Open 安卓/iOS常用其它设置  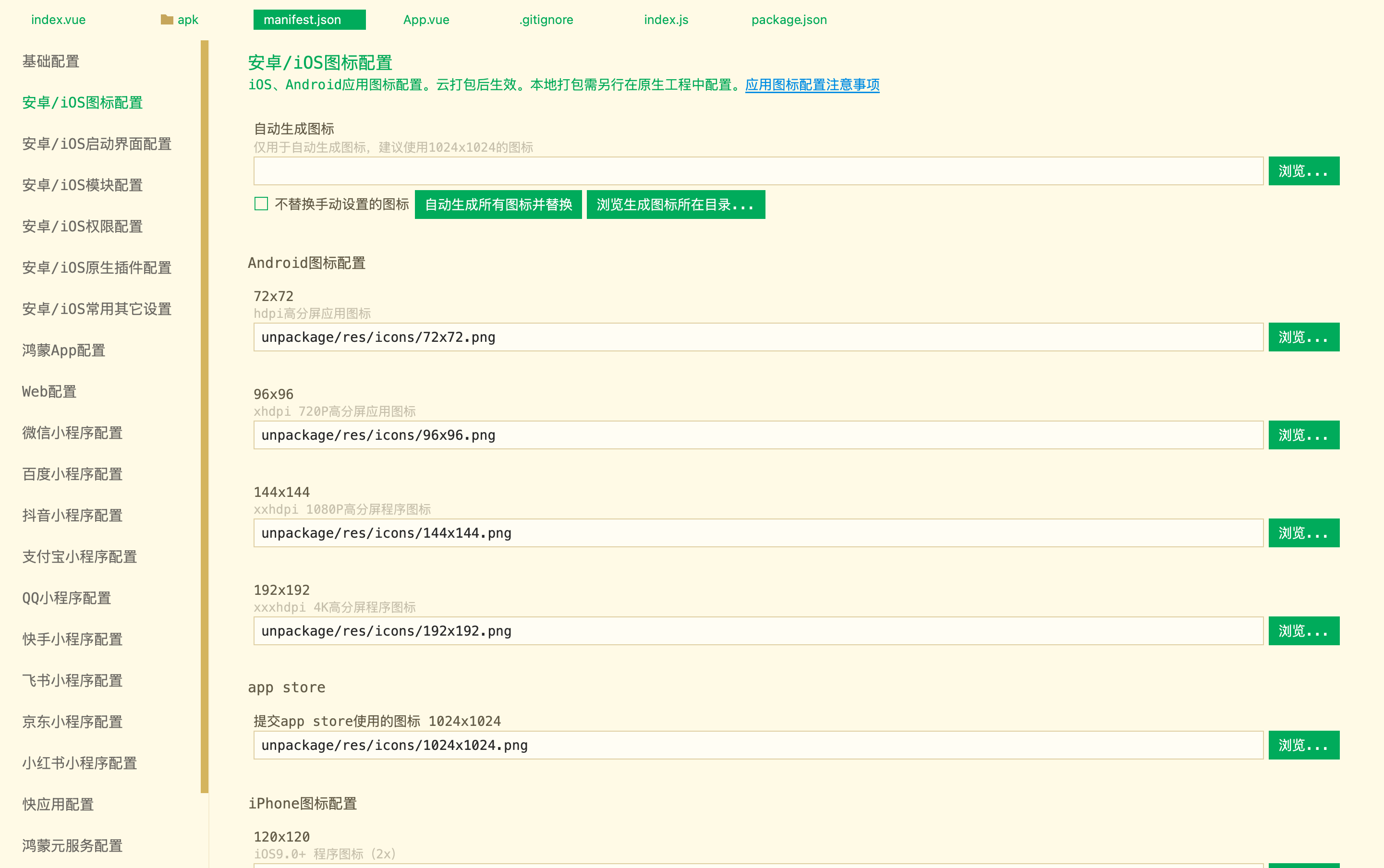click(97, 310)
